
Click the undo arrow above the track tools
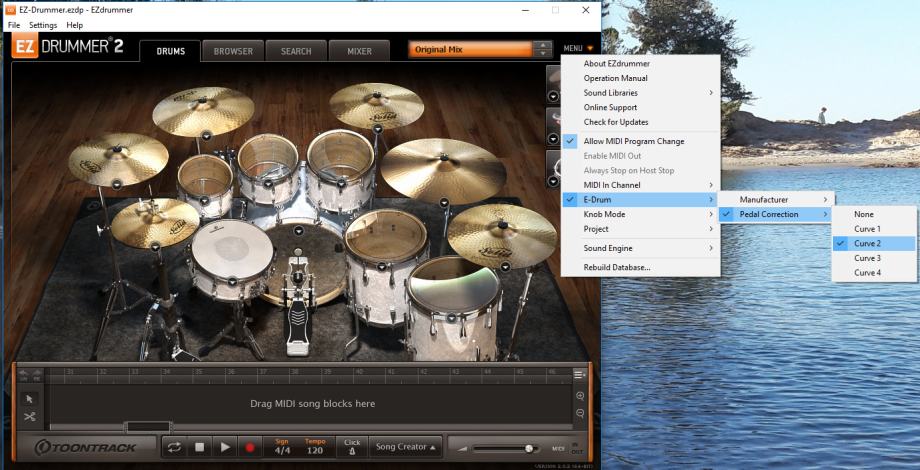(23, 374)
